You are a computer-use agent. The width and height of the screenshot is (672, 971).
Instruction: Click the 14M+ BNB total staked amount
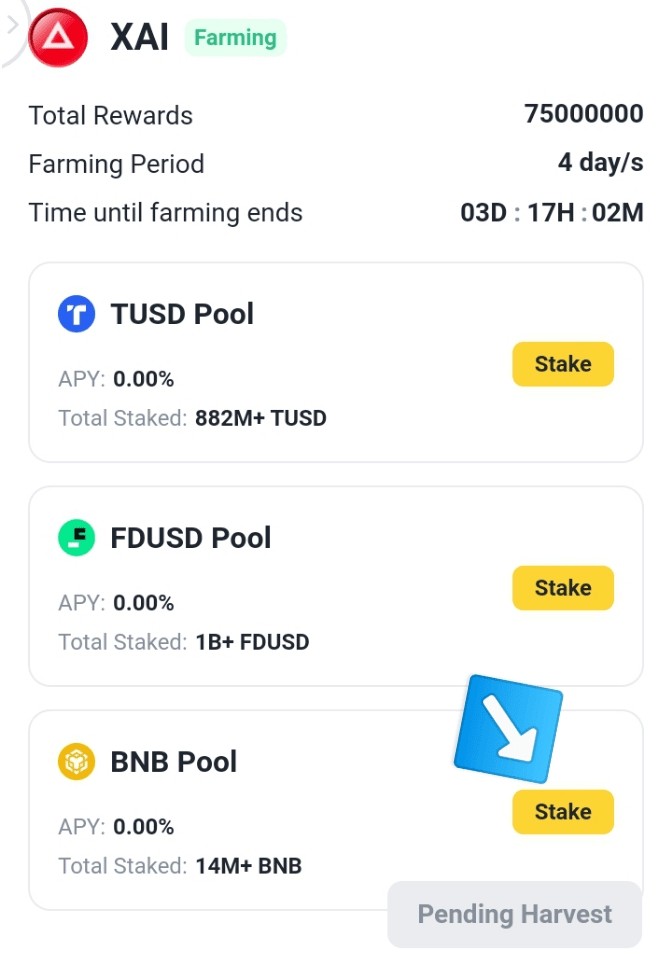tap(248, 866)
